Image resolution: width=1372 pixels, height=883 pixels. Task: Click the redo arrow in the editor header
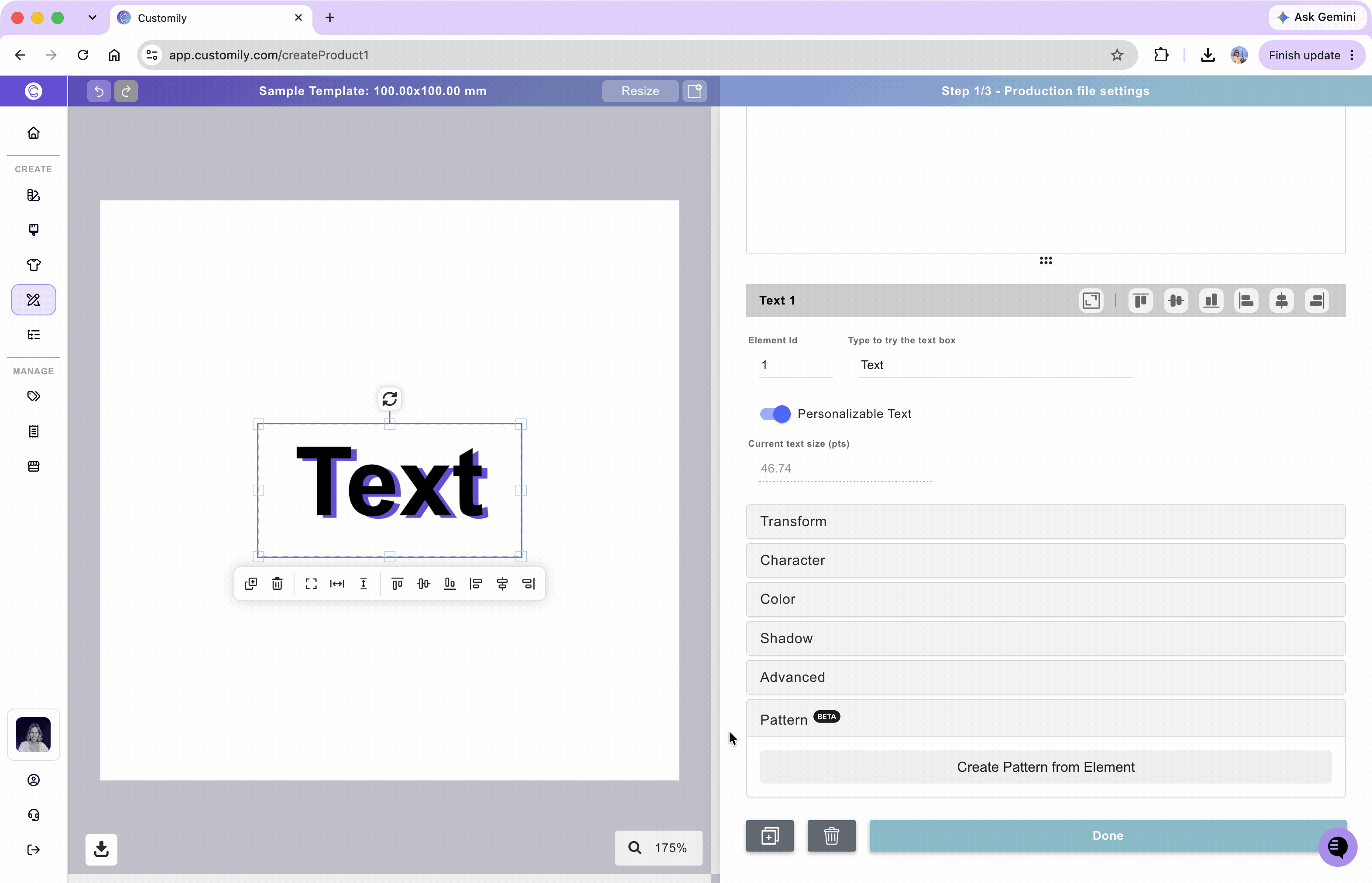pyautogui.click(x=126, y=91)
